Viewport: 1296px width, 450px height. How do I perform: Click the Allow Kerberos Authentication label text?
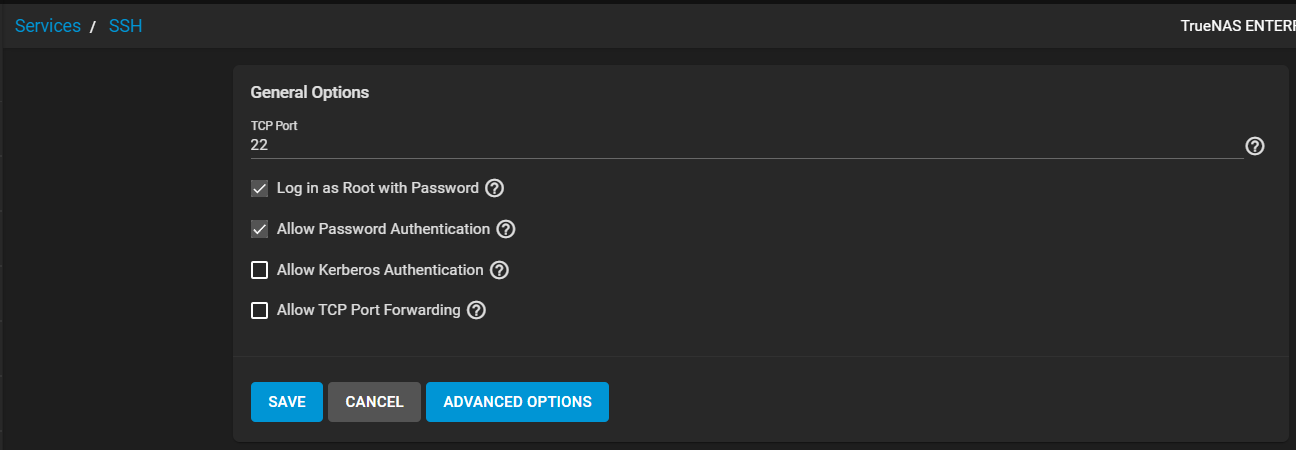tap(380, 270)
